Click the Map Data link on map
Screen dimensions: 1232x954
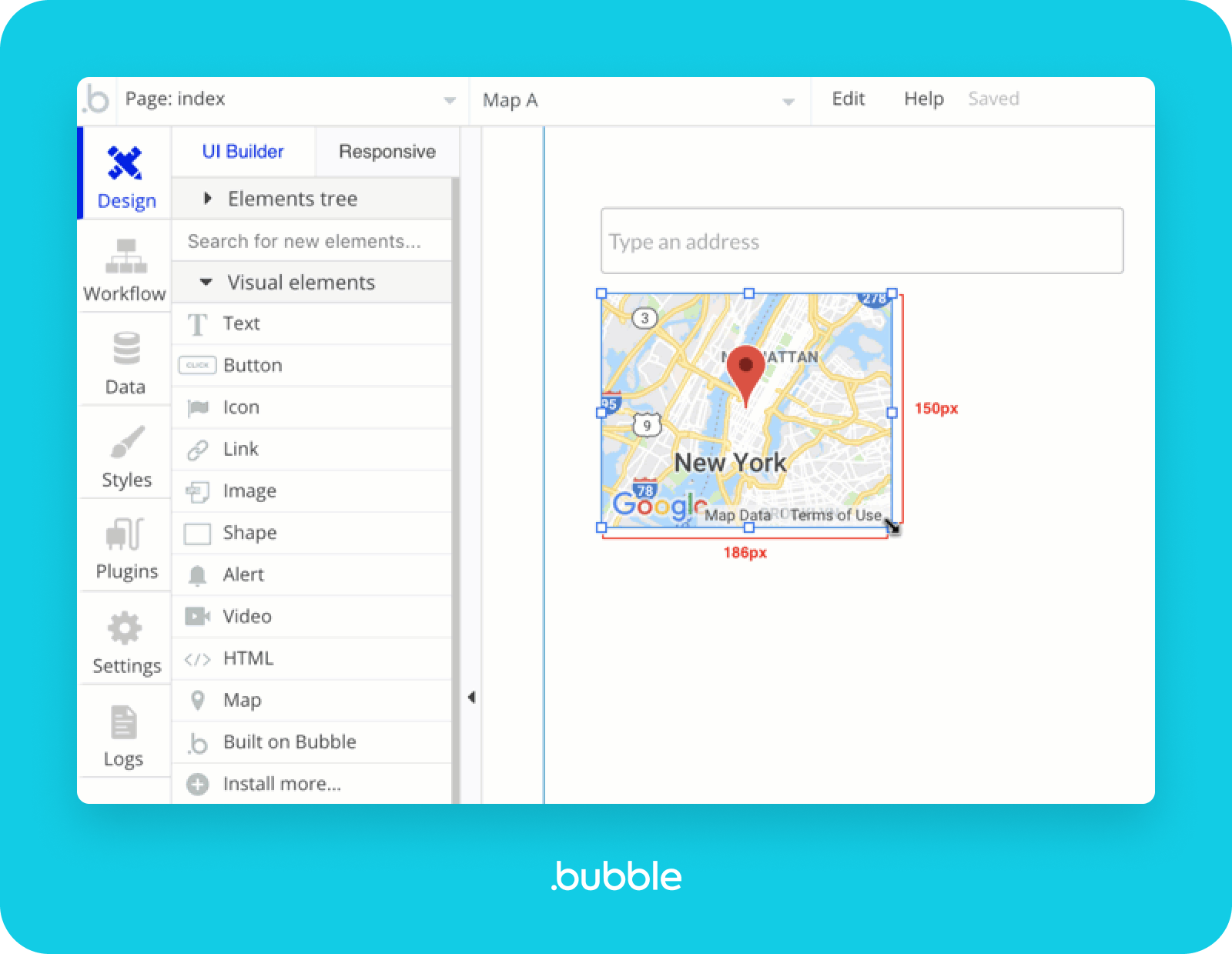click(738, 515)
